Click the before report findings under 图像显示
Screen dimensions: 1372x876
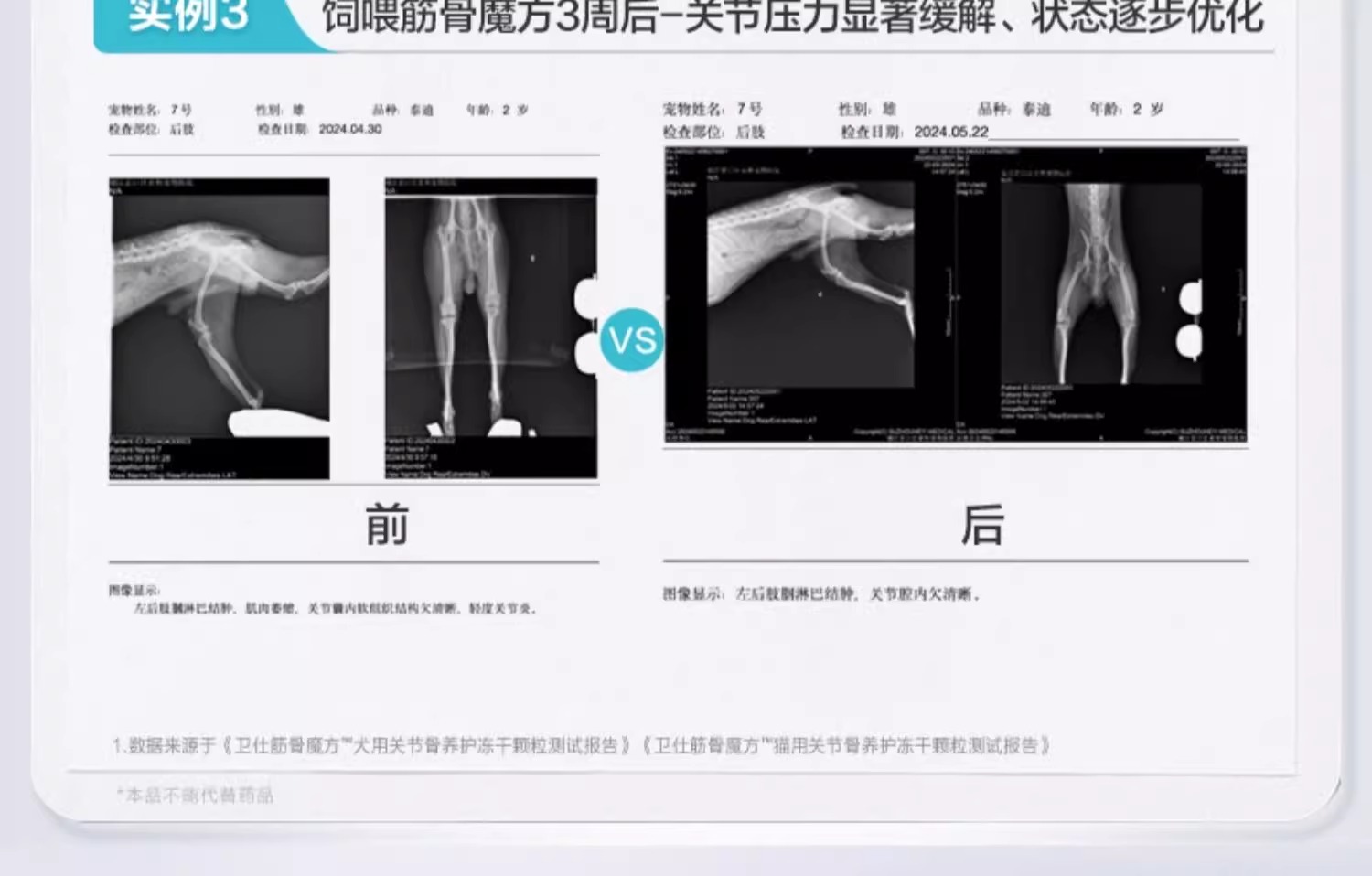(335, 609)
